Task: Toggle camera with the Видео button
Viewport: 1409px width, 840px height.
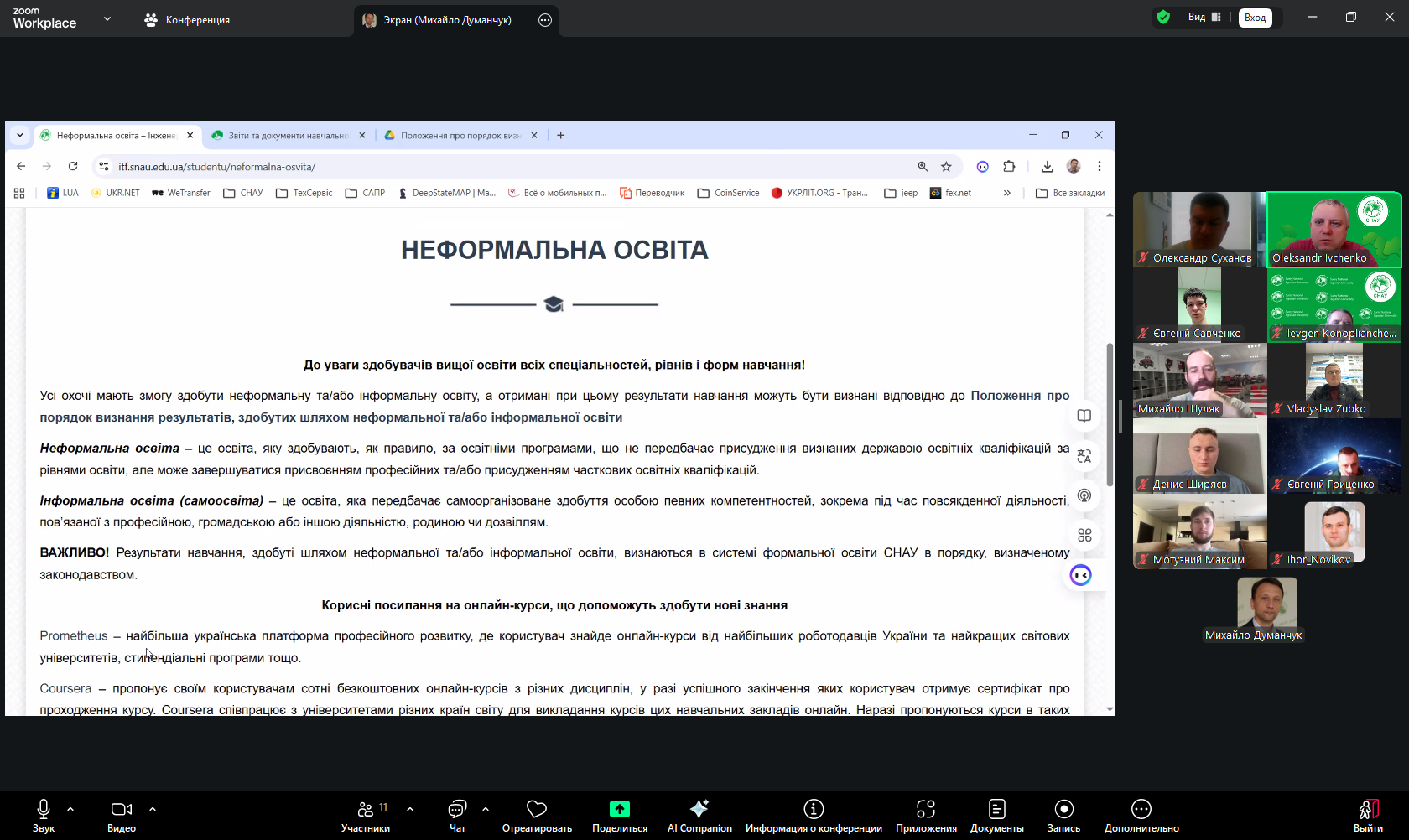Action: pyautogui.click(x=121, y=809)
